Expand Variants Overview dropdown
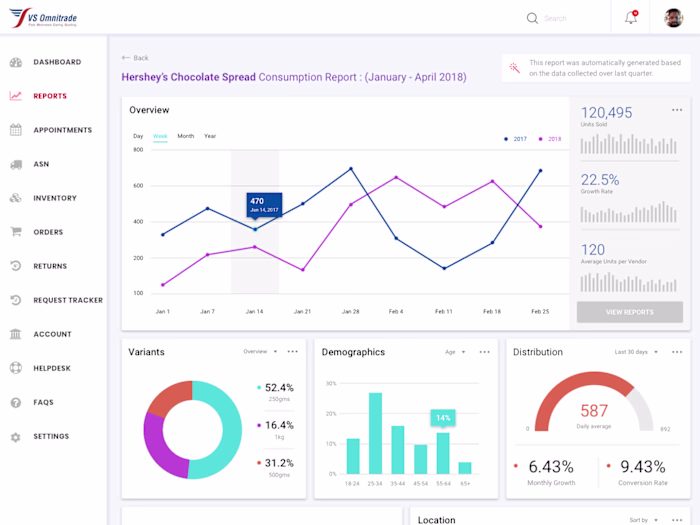Viewport: 700px width, 525px height. [x=260, y=351]
